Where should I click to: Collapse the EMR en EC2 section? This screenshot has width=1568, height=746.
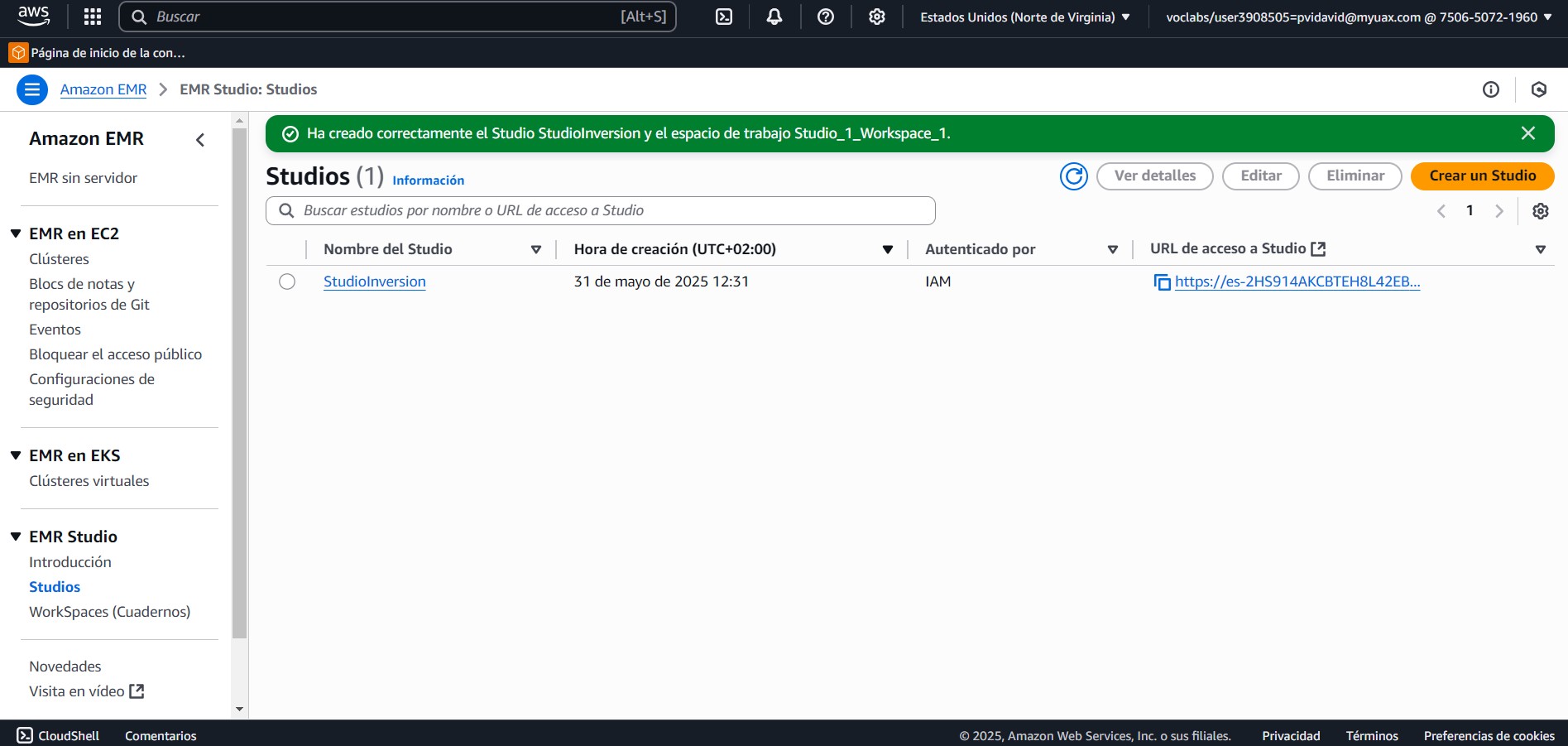16,233
